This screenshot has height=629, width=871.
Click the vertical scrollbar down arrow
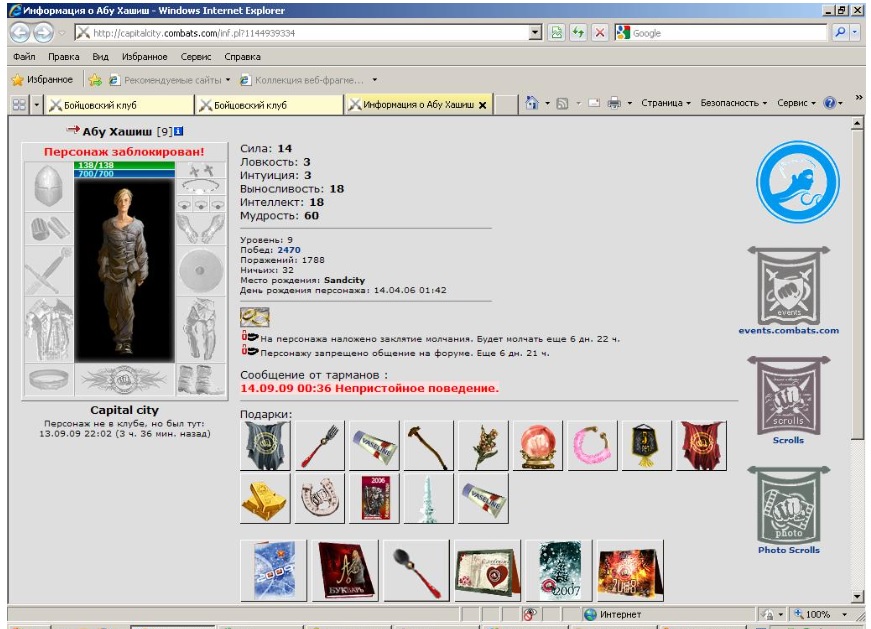click(857, 595)
